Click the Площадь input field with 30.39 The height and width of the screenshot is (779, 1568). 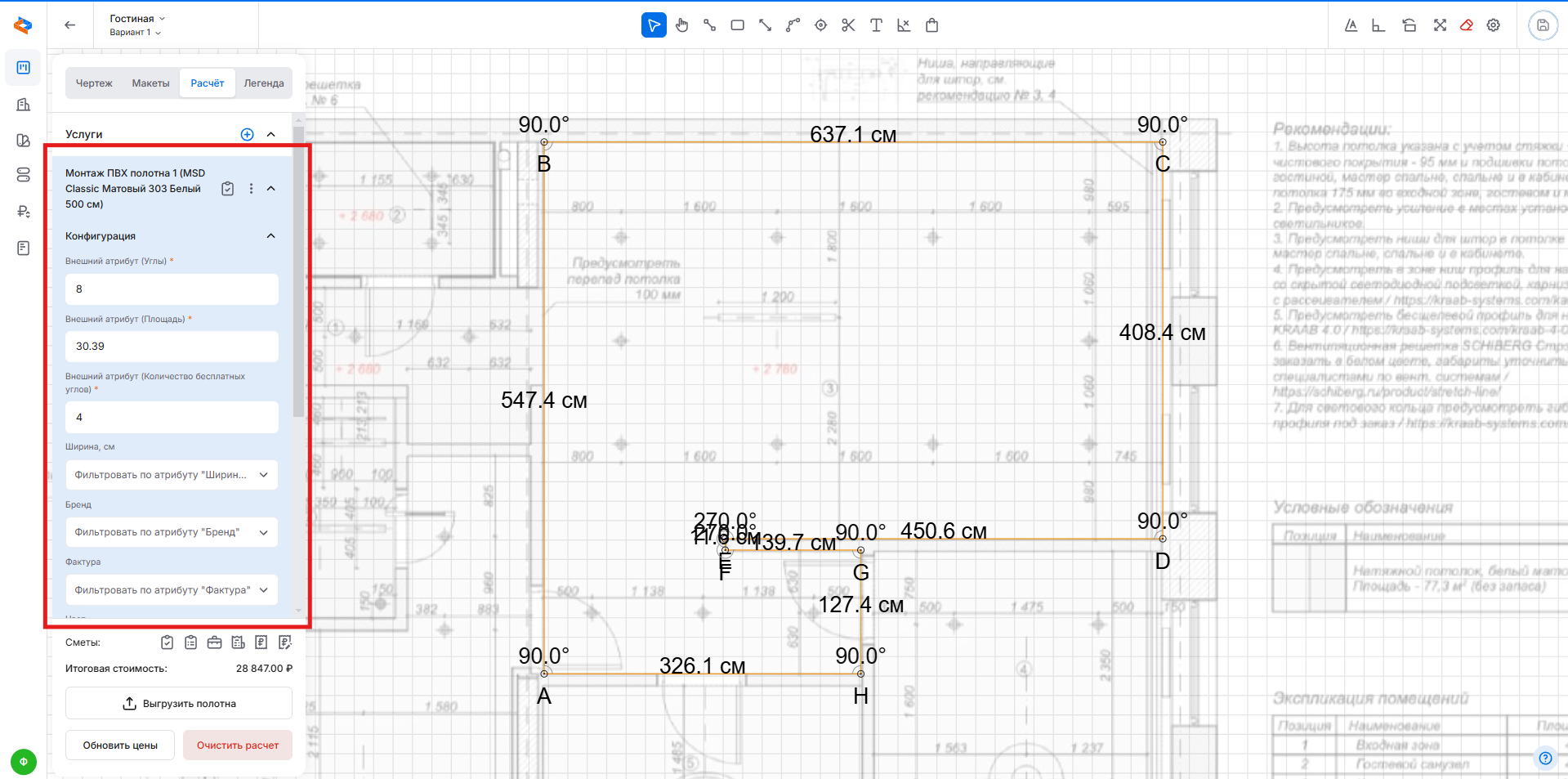[172, 347]
